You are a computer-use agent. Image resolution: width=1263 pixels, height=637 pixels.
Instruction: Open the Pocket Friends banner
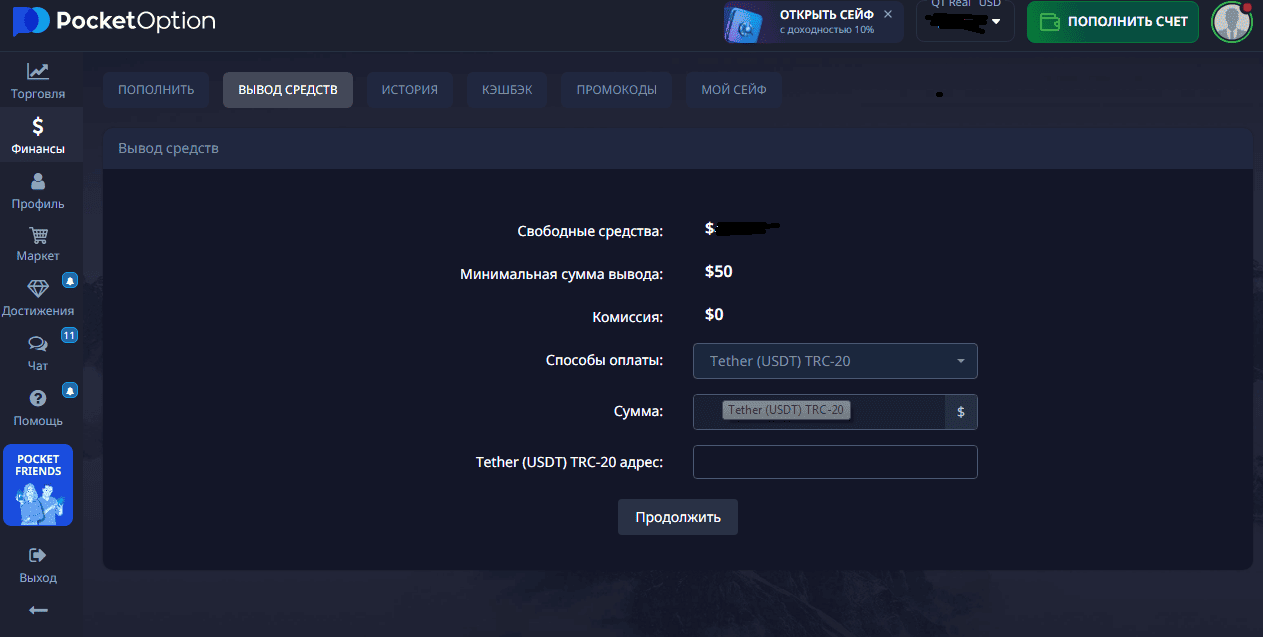(x=38, y=485)
